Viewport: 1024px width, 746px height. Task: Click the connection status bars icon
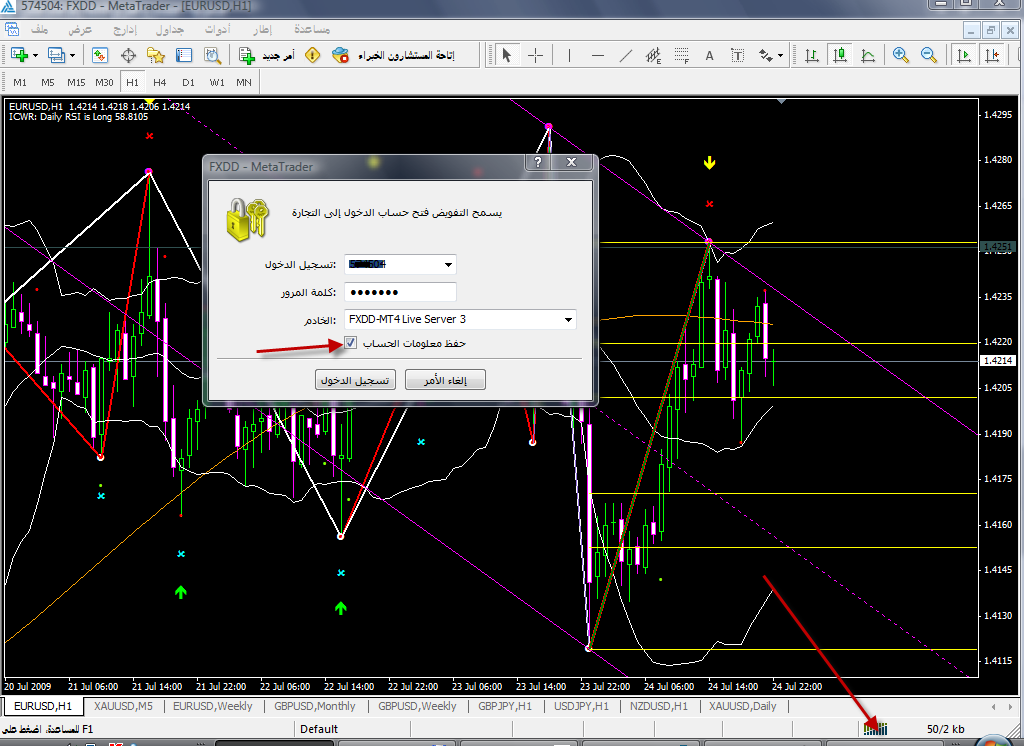point(876,728)
